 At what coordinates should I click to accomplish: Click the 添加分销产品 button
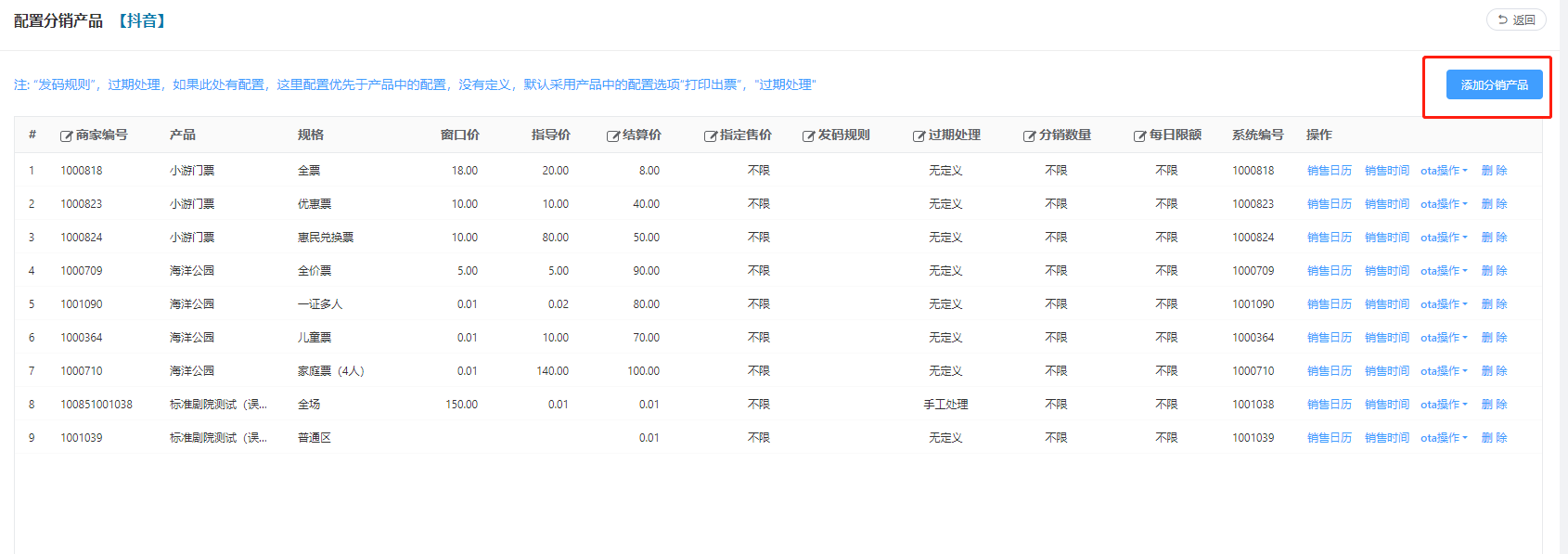point(1494,84)
